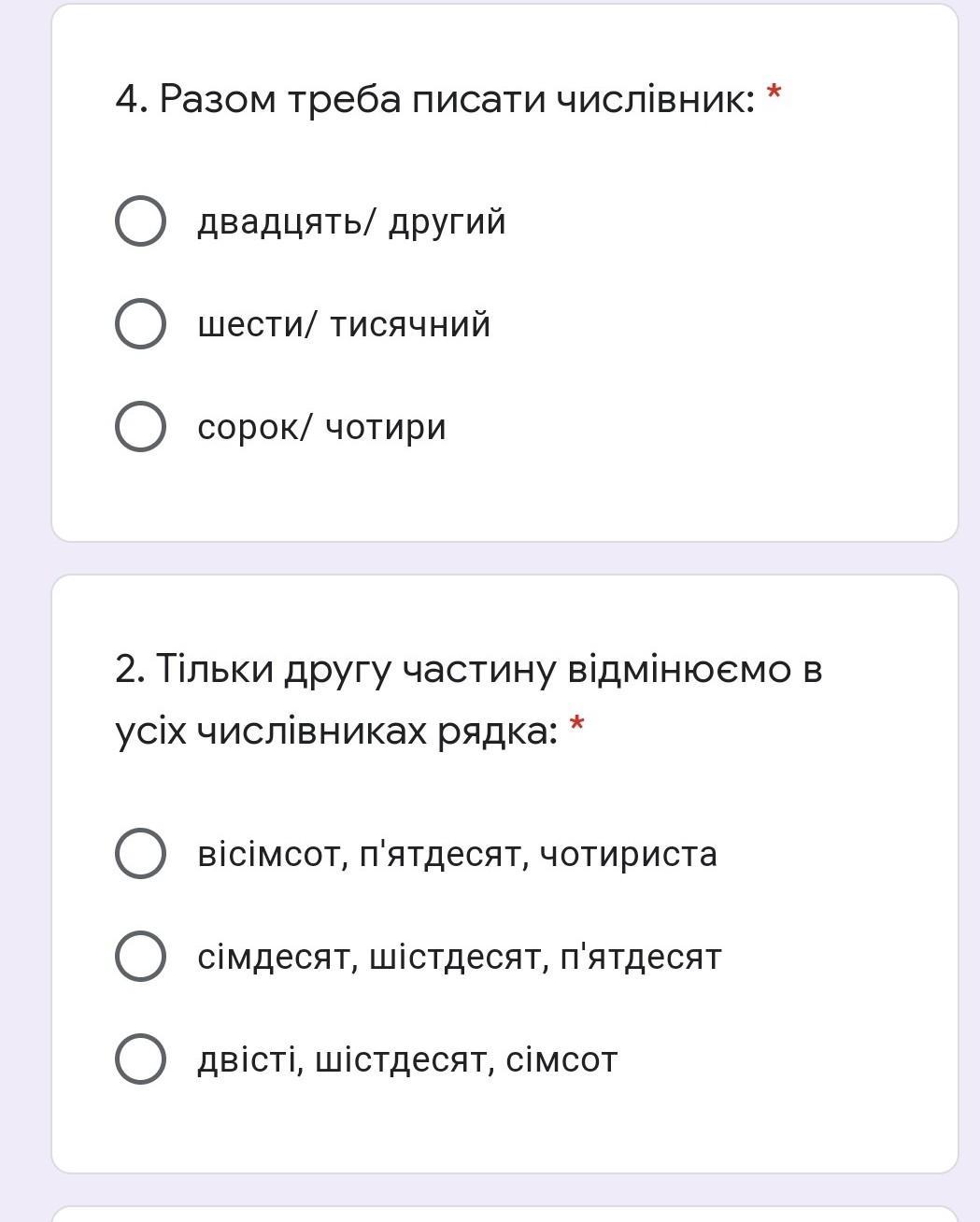
Task: Click the word "числівник:" in question 4
Action: pos(656,98)
